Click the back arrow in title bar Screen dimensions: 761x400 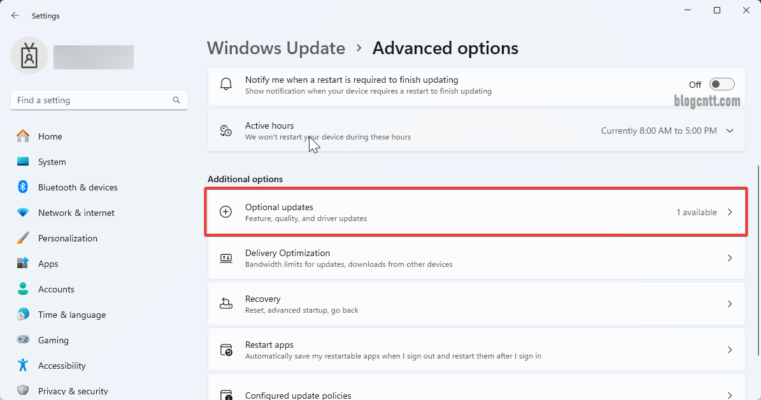(14, 15)
